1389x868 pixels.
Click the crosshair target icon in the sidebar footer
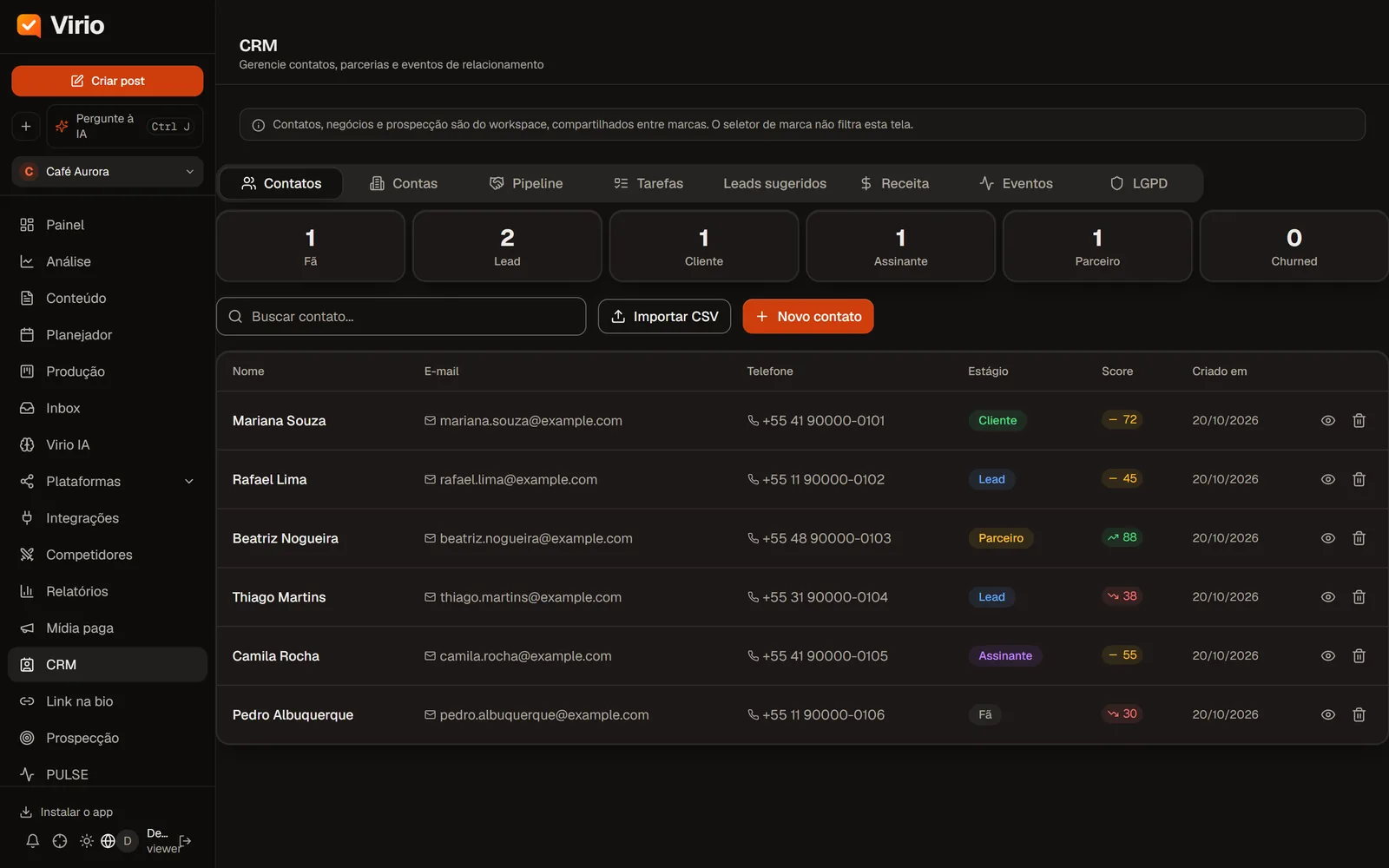click(x=60, y=841)
